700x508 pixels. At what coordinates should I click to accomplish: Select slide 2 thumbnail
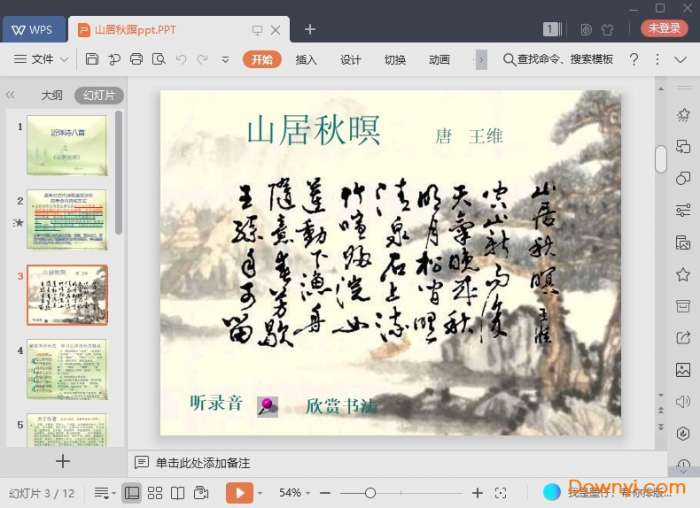point(67,220)
